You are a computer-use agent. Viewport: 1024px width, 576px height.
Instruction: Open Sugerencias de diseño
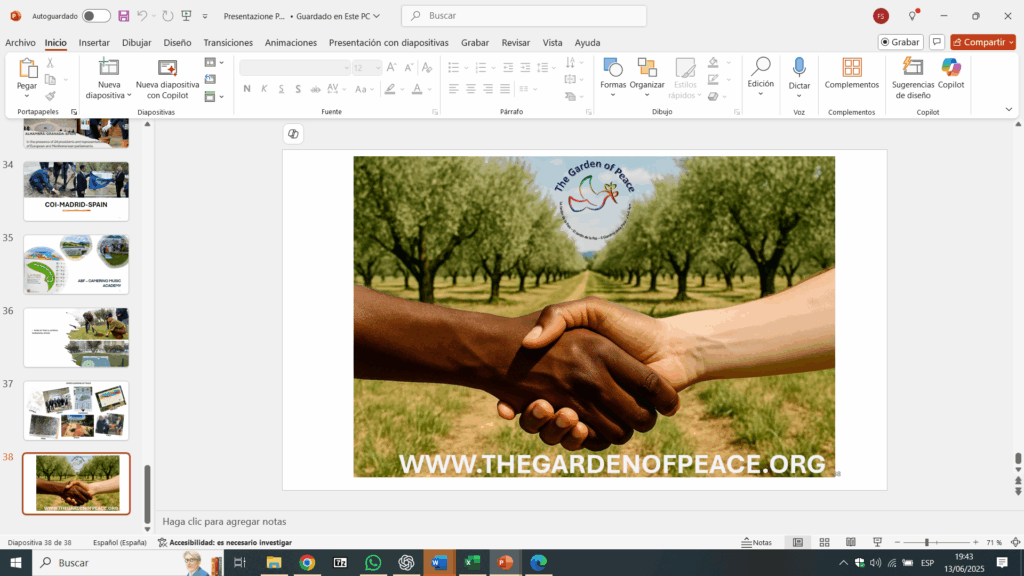pyautogui.click(x=912, y=68)
